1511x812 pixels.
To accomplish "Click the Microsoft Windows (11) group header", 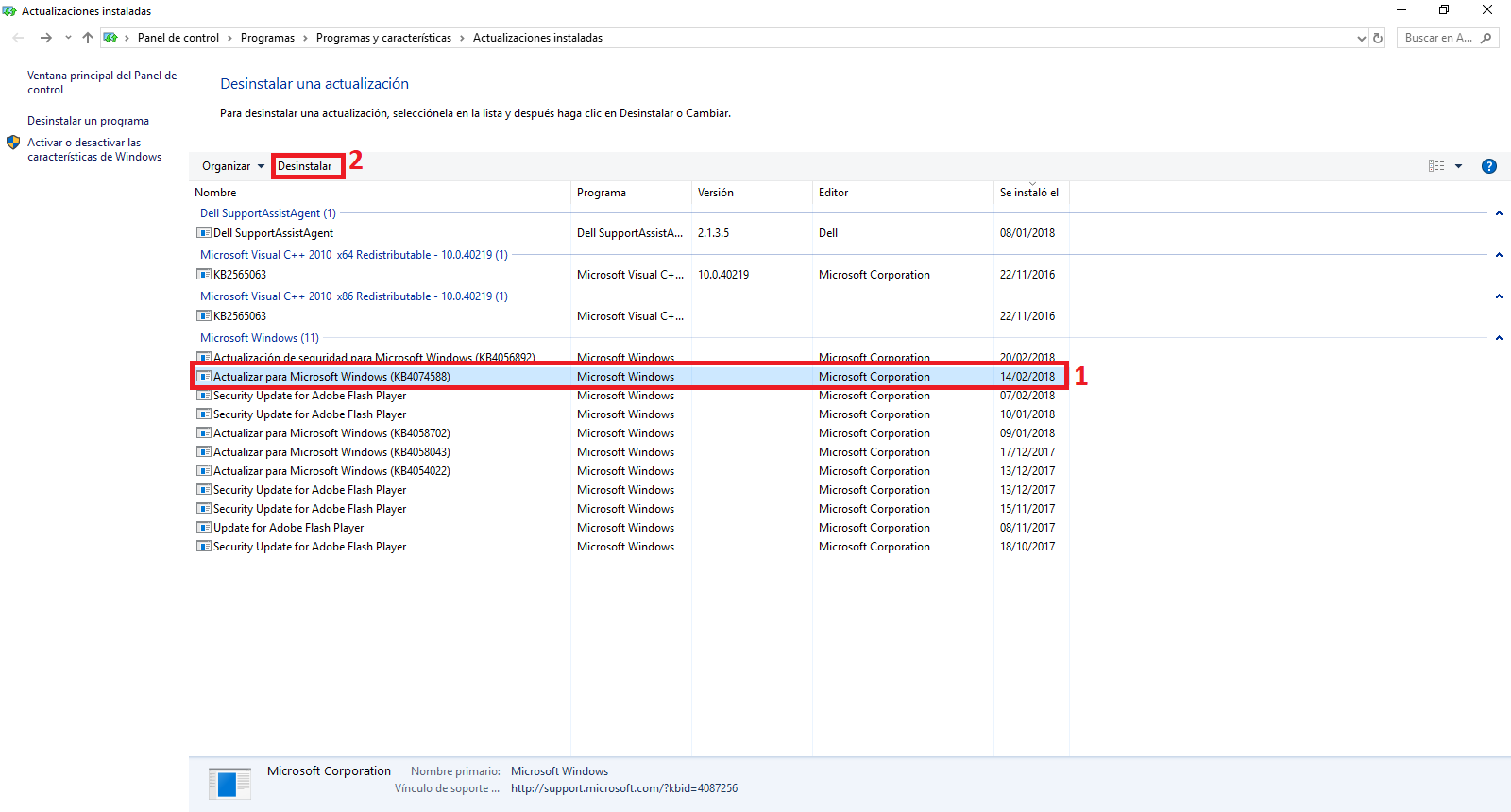I will (260, 338).
